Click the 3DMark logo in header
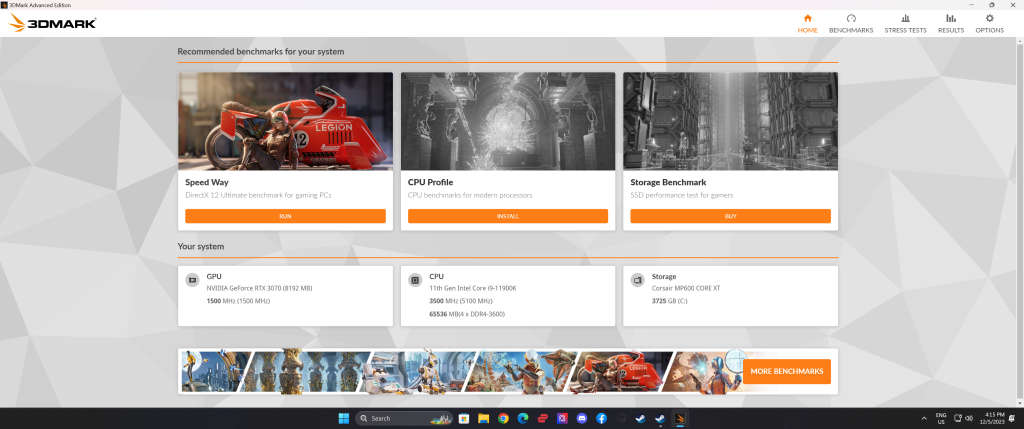Image resolution: width=1024 pixels, height=429 pixels. point(53,23)
